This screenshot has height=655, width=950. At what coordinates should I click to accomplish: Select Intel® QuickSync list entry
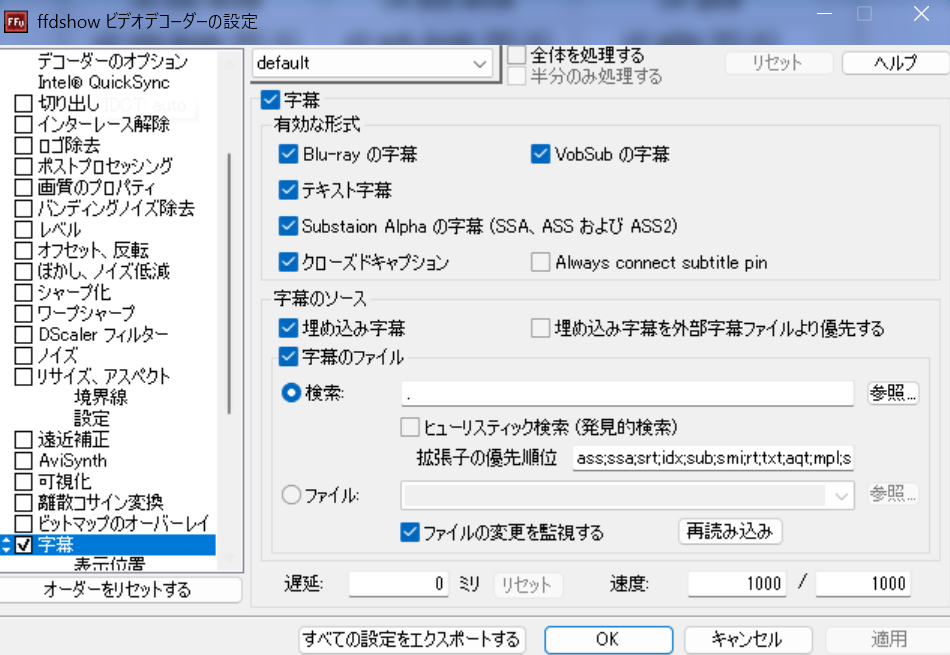click(x=104, y=82)
